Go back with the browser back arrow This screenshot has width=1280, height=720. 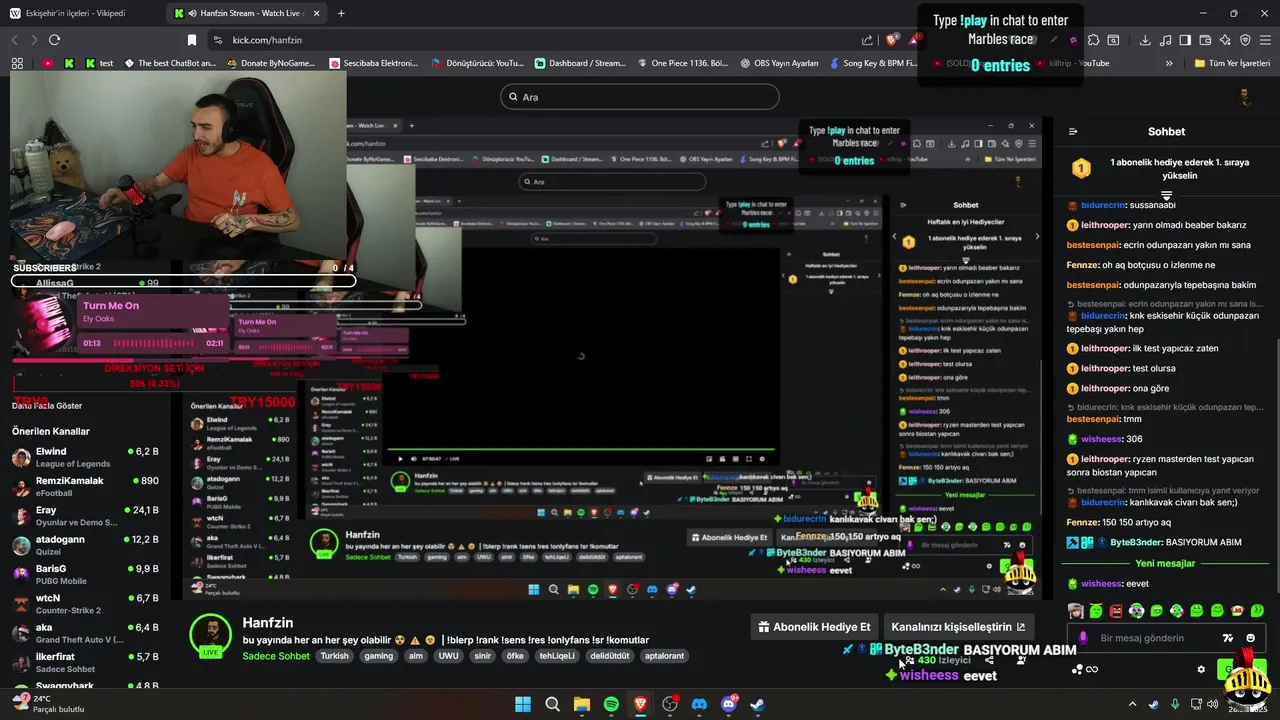(14, 40)
